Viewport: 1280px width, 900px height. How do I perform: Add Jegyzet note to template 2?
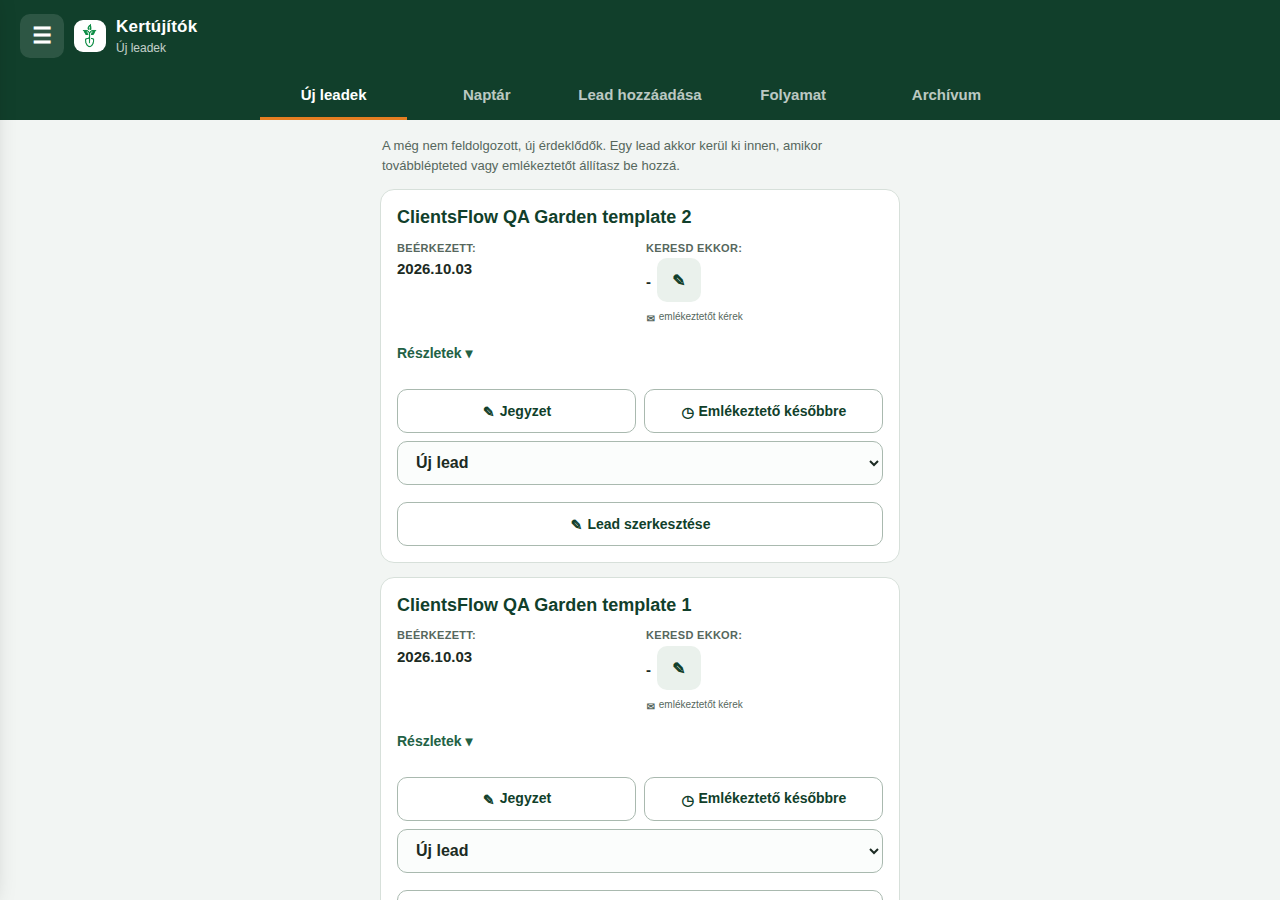(x=516, y=411)
